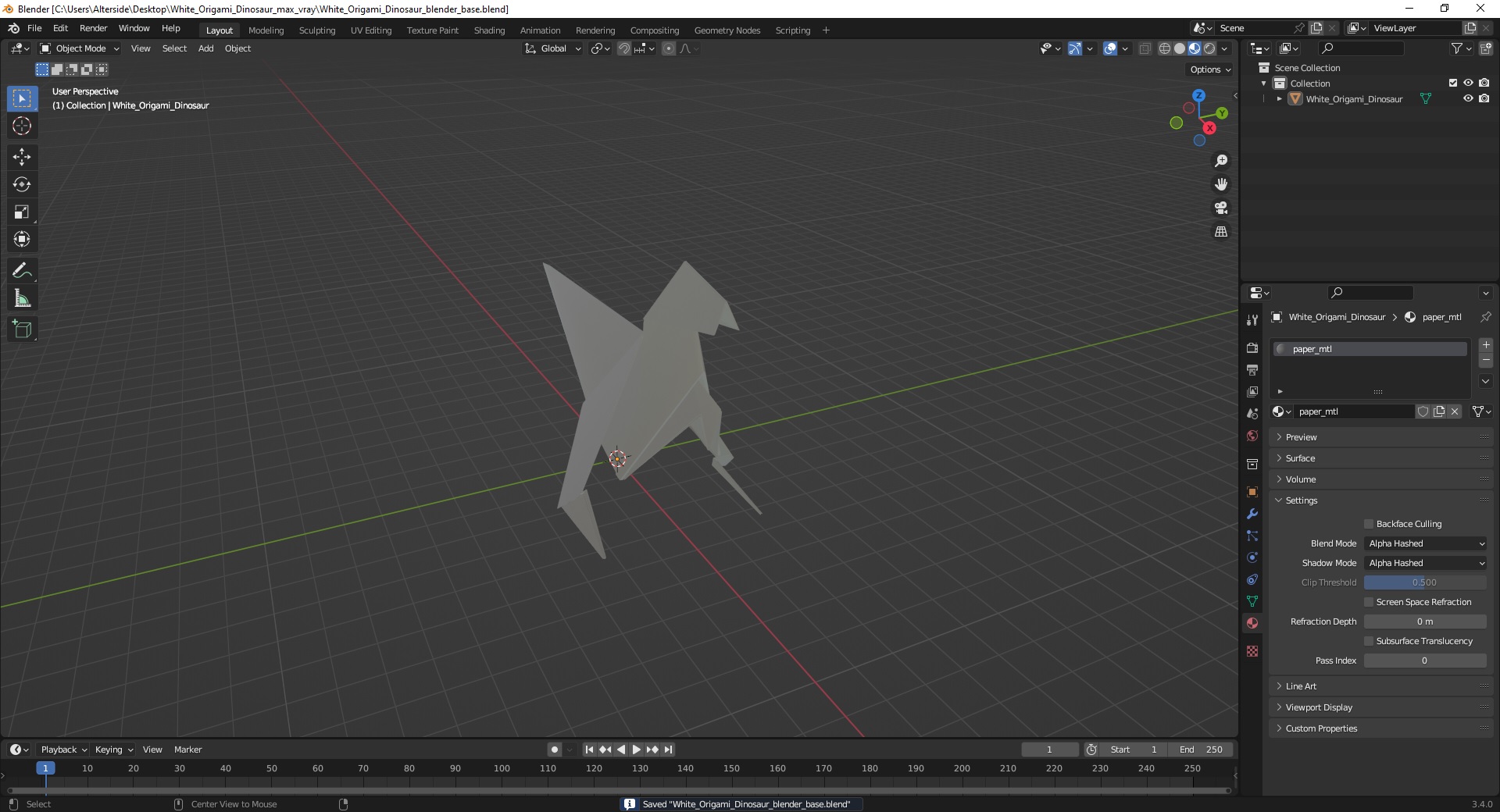Open the World properties tab
The image size is (1500, 812).
coord(1252,436)
